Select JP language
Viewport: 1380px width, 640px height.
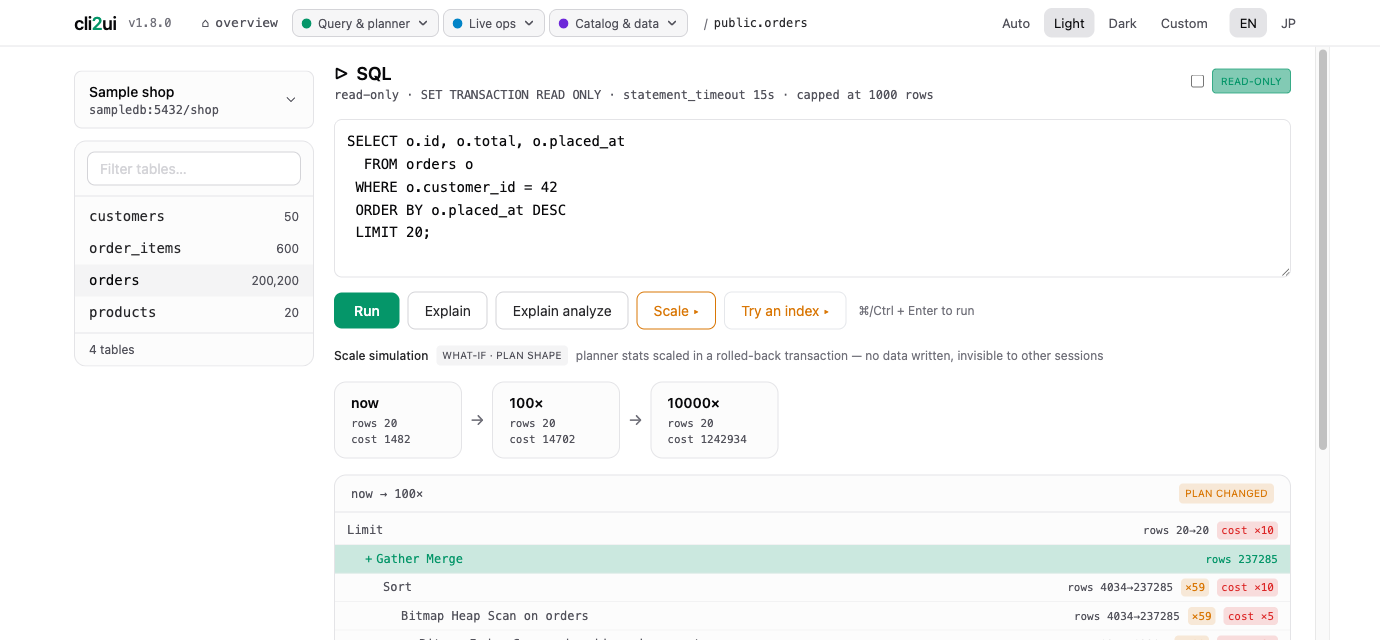pos(1289,23)
